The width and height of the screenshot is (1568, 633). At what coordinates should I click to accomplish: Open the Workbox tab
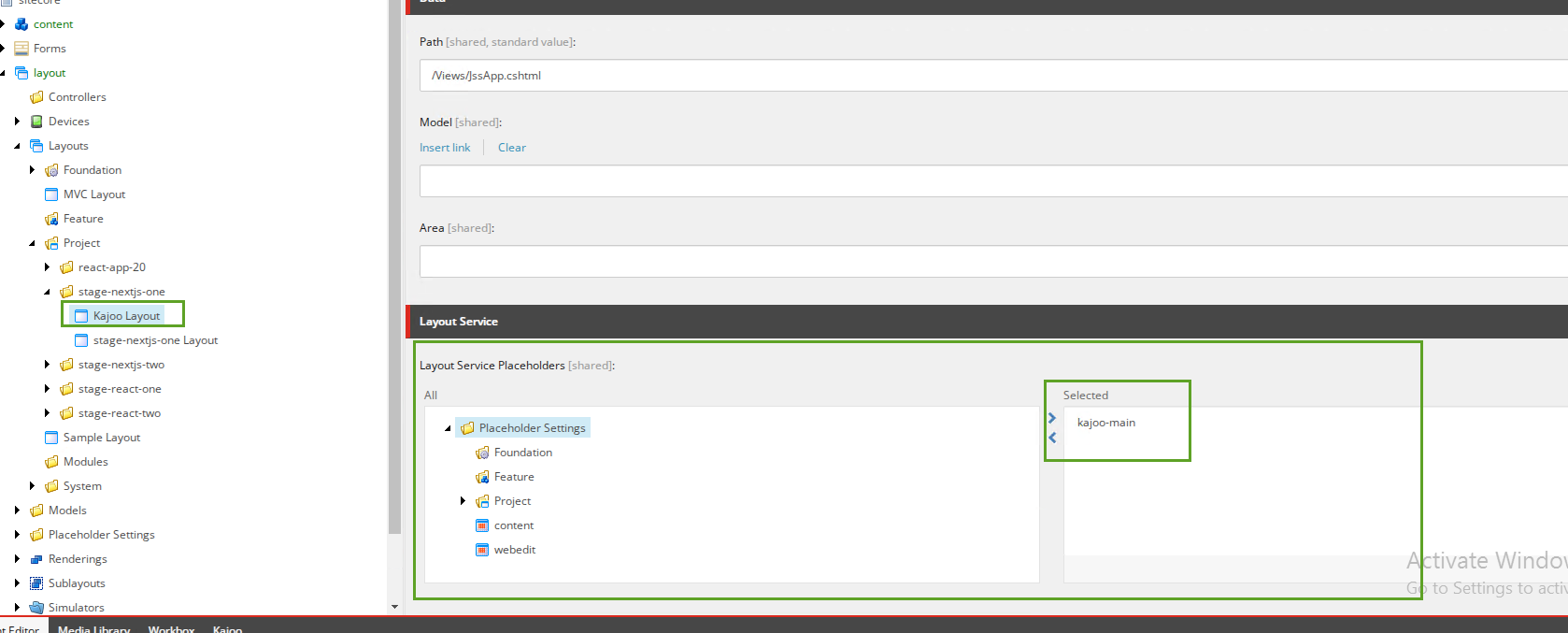point(171,628)
